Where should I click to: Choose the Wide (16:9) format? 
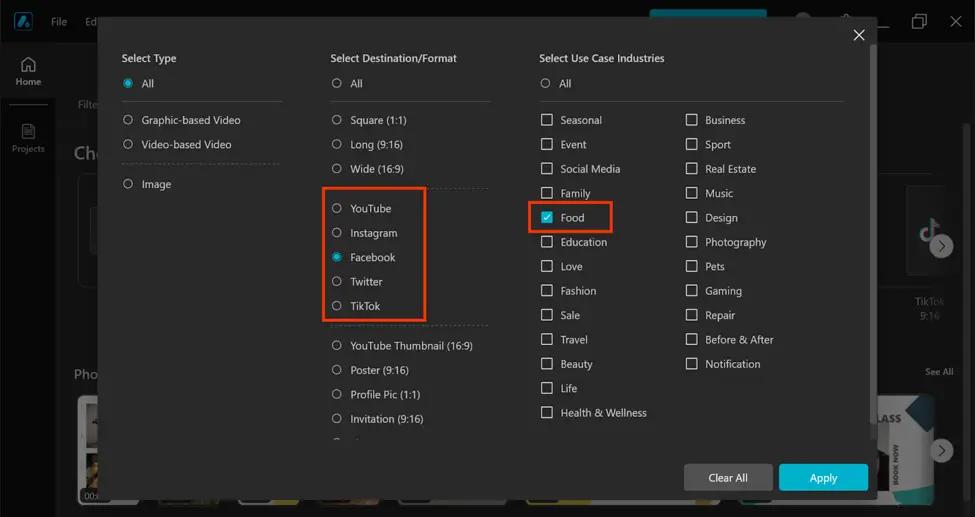point(337,169)
